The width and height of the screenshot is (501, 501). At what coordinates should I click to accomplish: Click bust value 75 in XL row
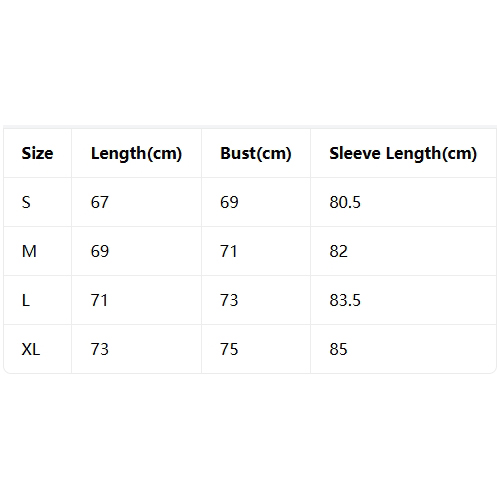click(x=229, y=349)
